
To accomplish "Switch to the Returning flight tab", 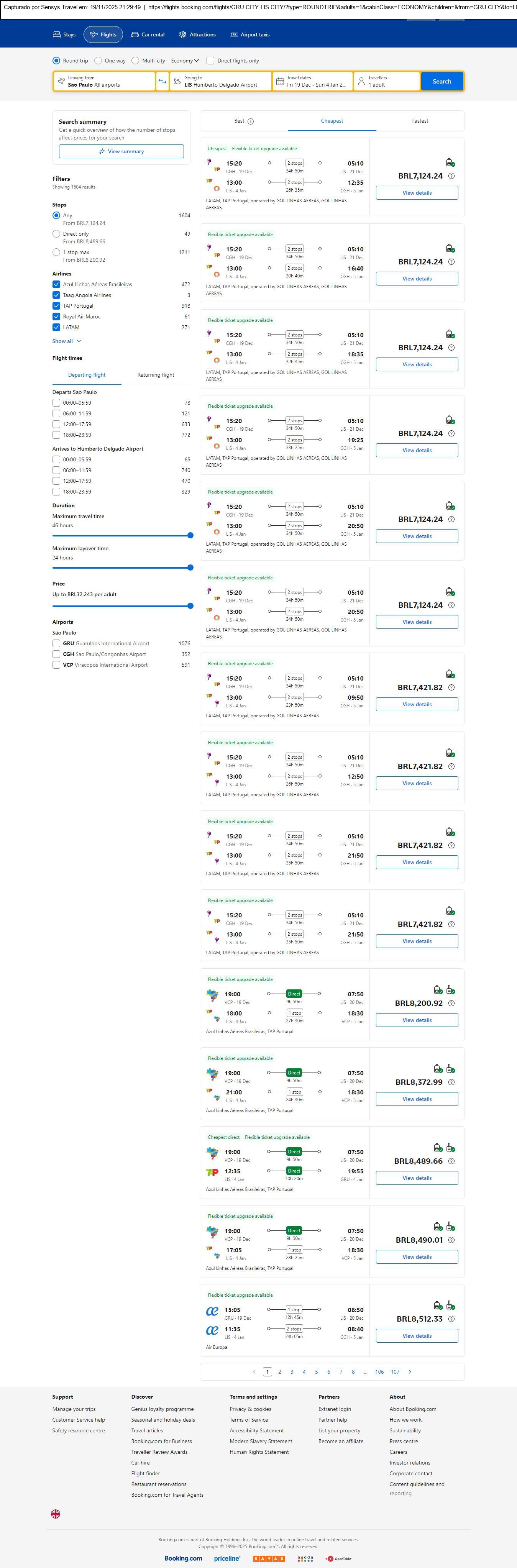I will pos(155,375).
